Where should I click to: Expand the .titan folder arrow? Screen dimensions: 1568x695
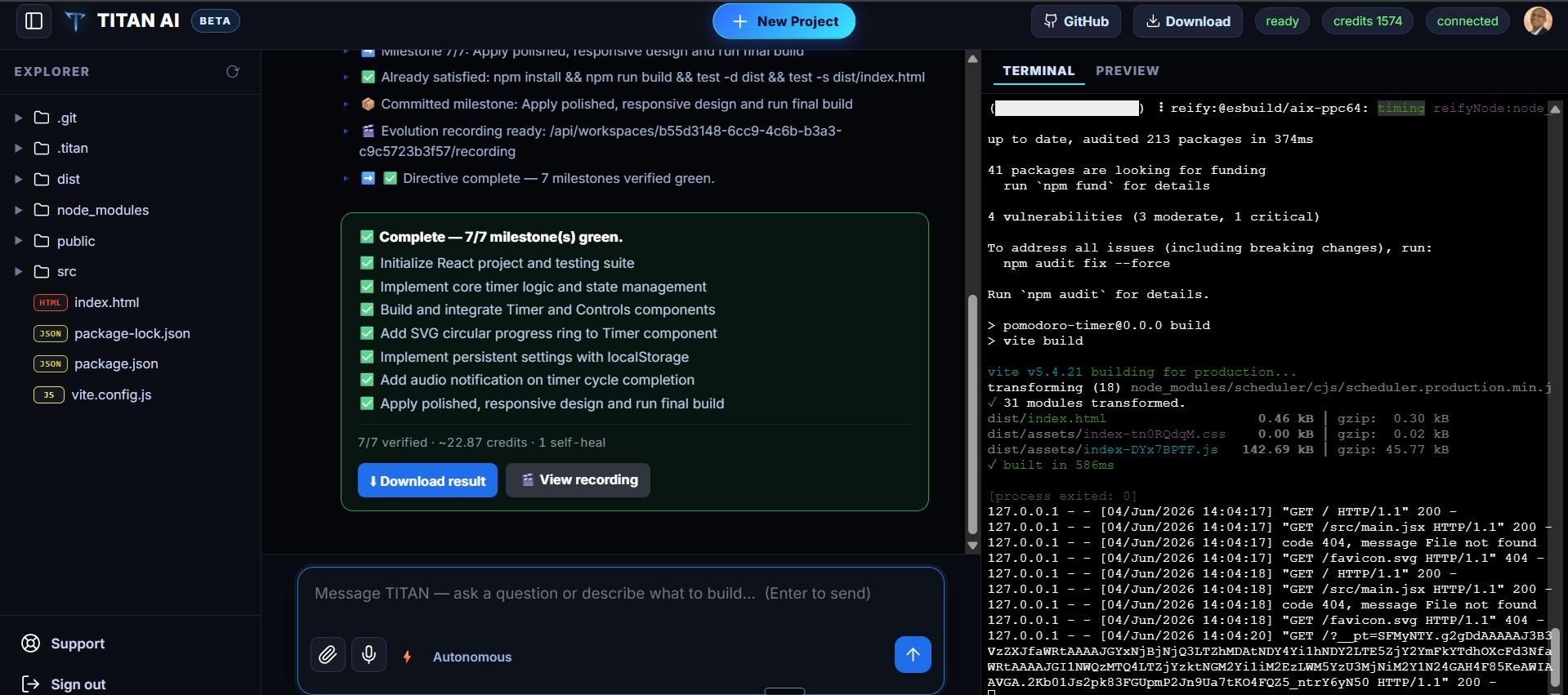point(18,148)
